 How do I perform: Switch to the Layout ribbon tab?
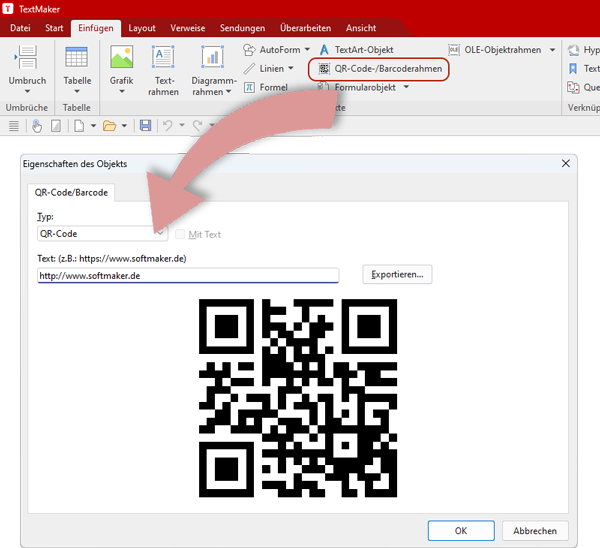[x=142, y=28]
